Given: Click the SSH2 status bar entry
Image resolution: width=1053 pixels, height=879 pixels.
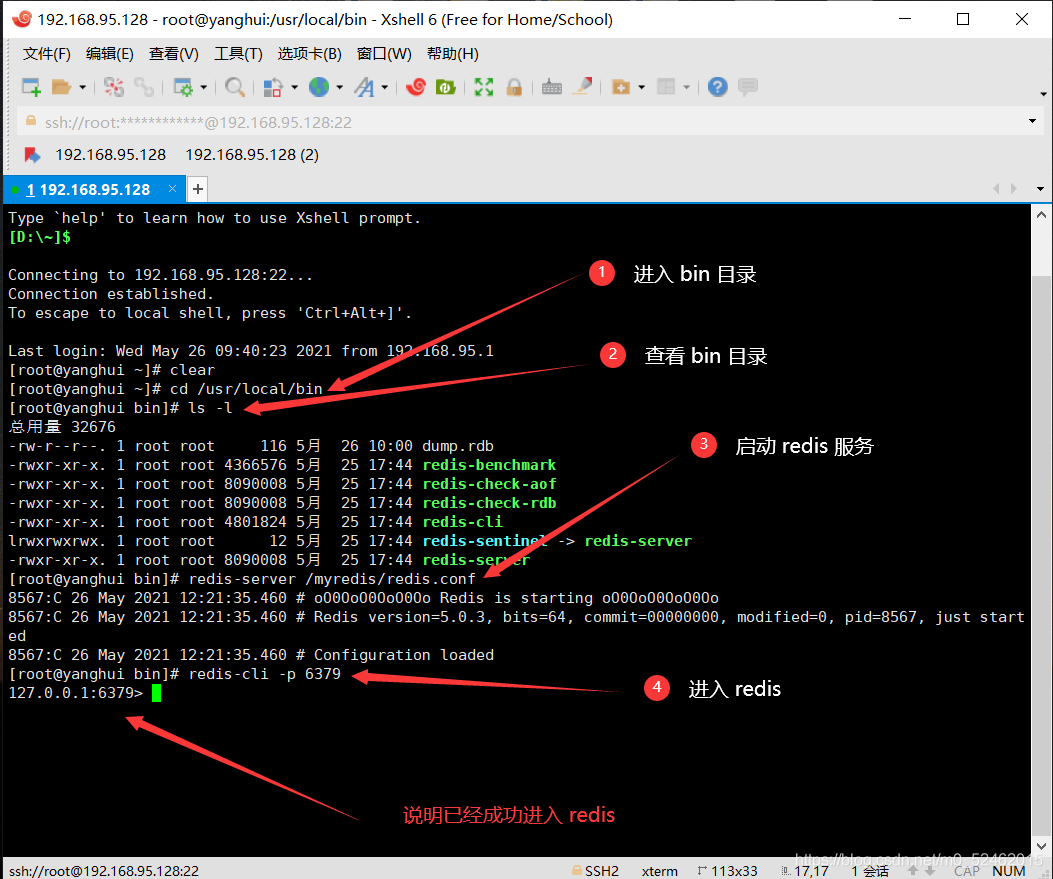Looking at the screenshot, I should pos(595,871).
